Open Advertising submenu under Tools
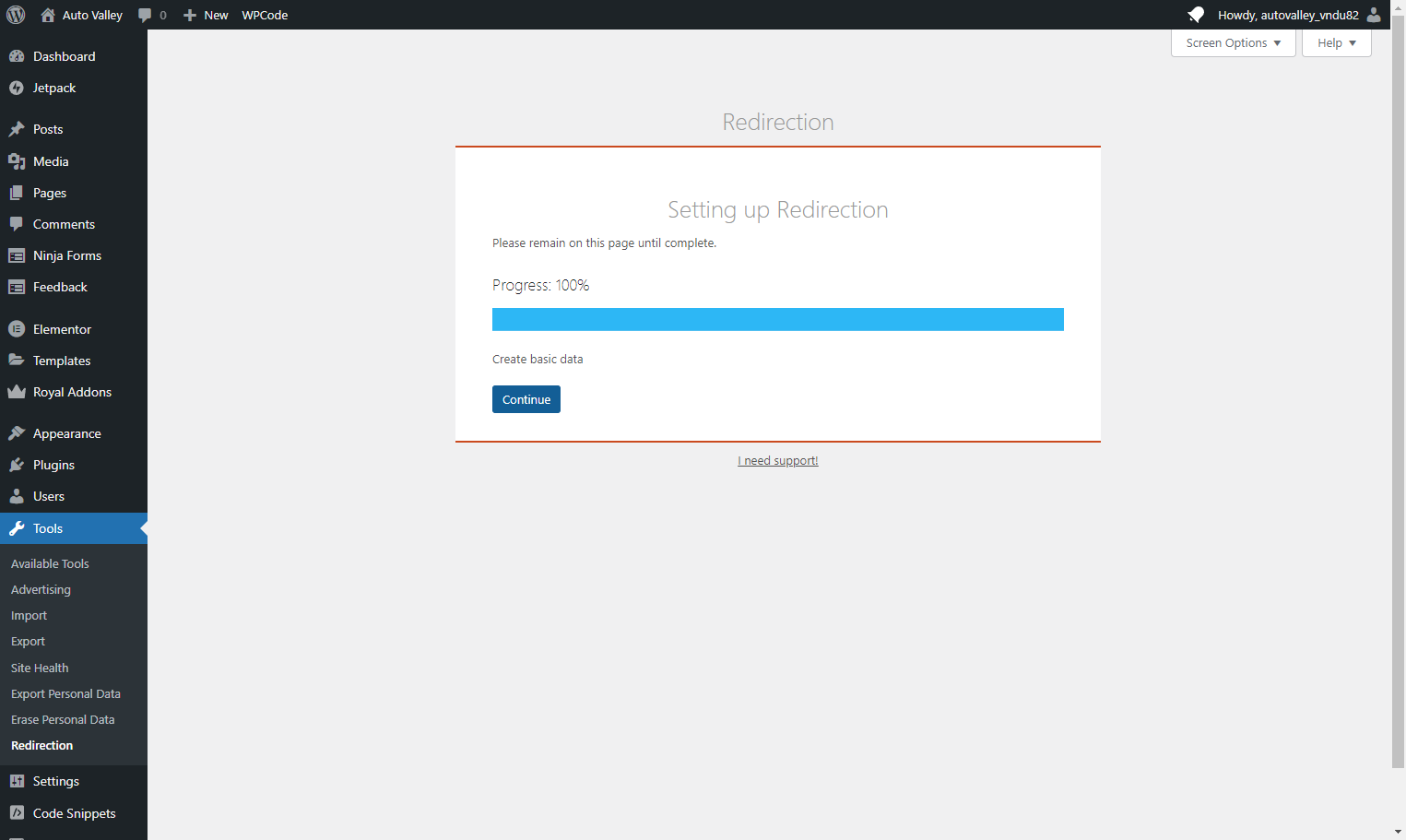The width and height of the screenshot is (1406, 840). tap(41, 589)
